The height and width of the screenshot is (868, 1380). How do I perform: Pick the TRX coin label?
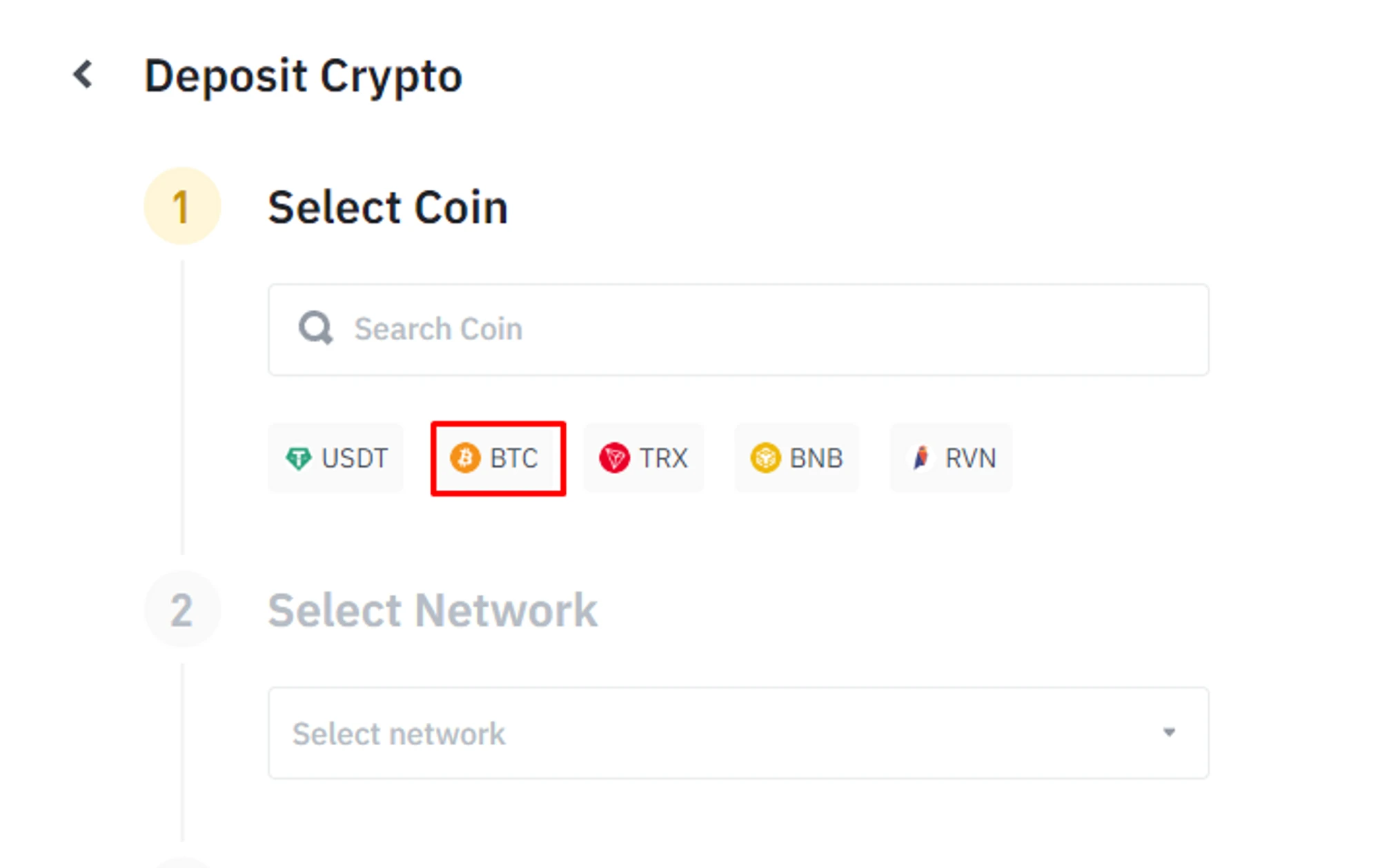[x=663, y=458]
